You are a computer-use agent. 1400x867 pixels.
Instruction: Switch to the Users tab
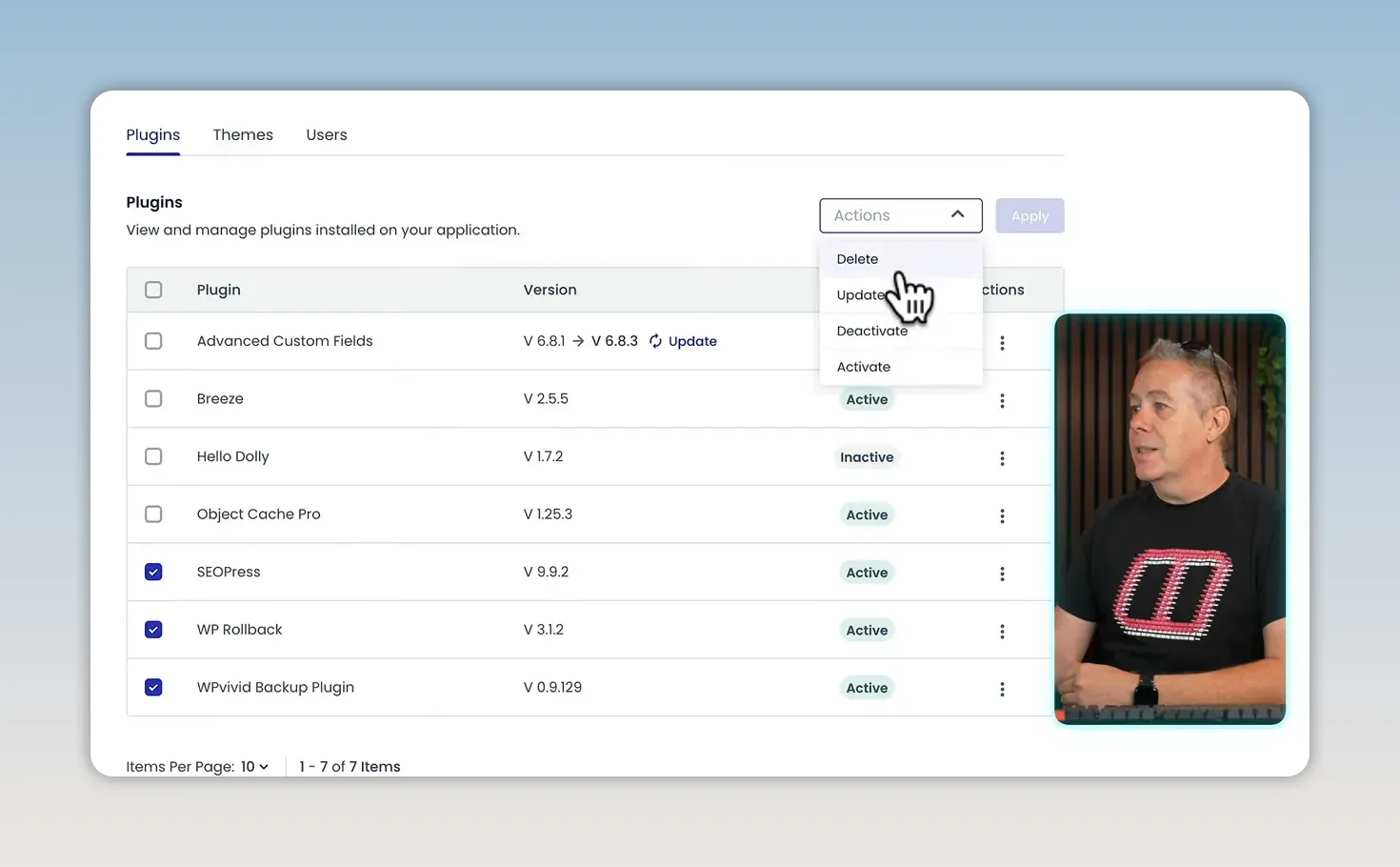[x=327, y=135]
